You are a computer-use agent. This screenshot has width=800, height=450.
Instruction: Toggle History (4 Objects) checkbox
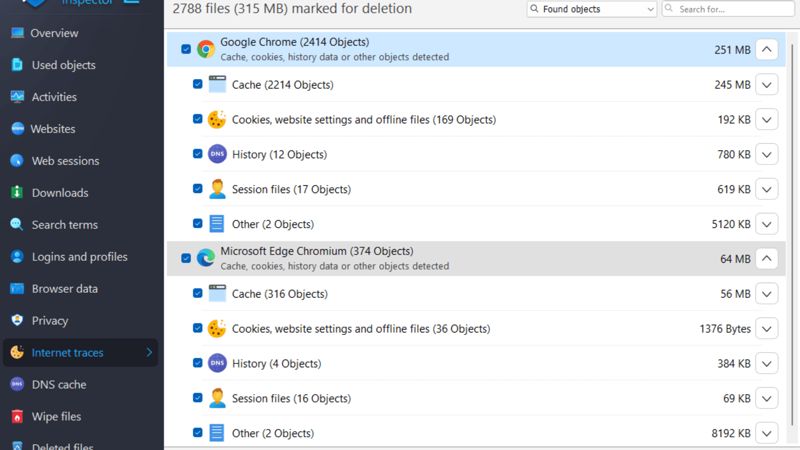[197, 362]
